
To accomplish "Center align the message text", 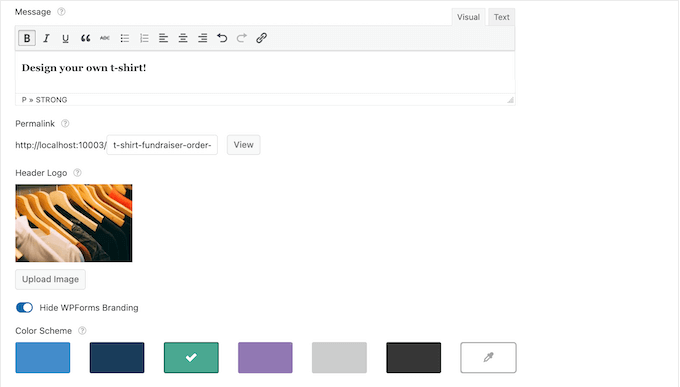I will 183,38.
